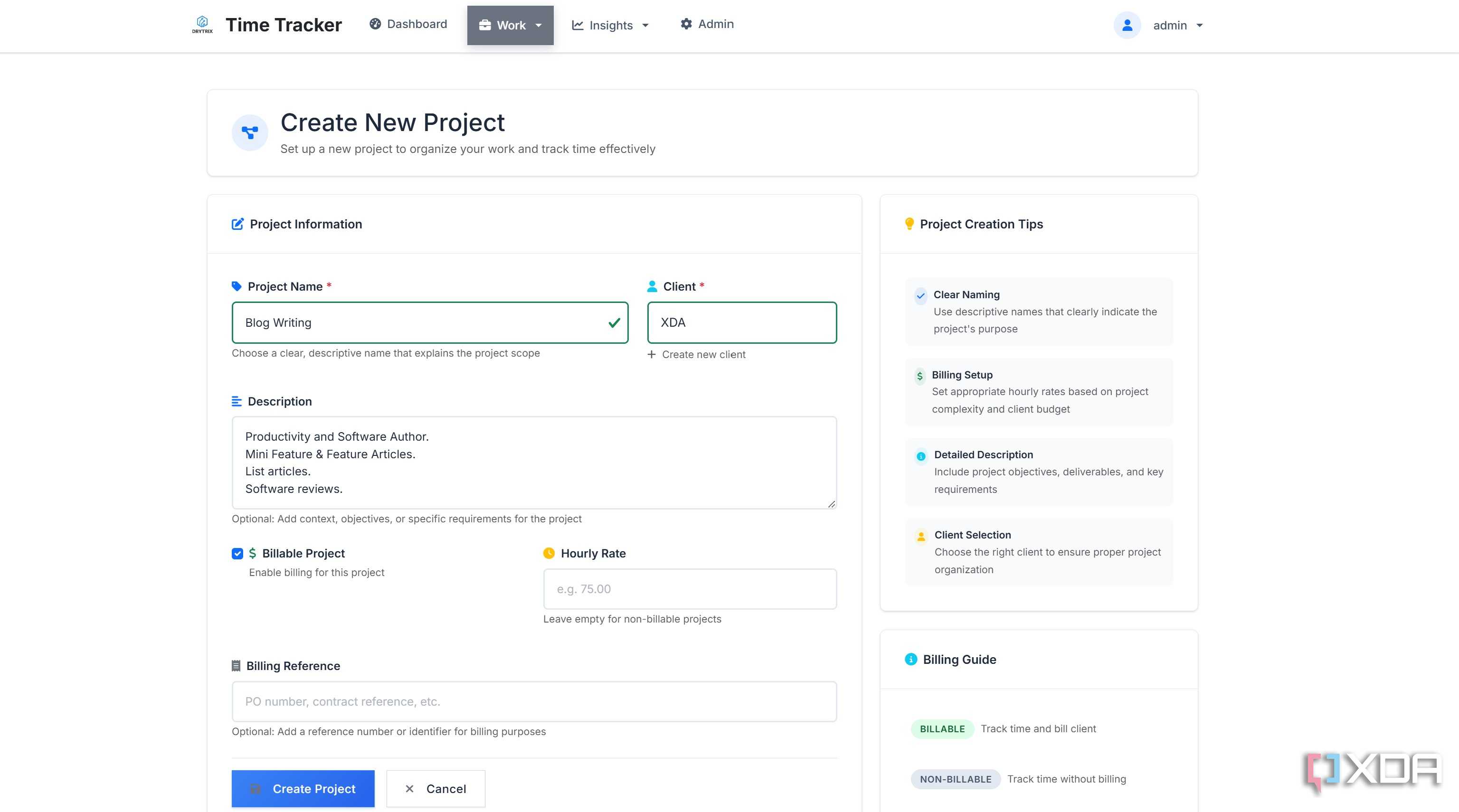Click the green checkmark in Project Name field

point(614,323)
